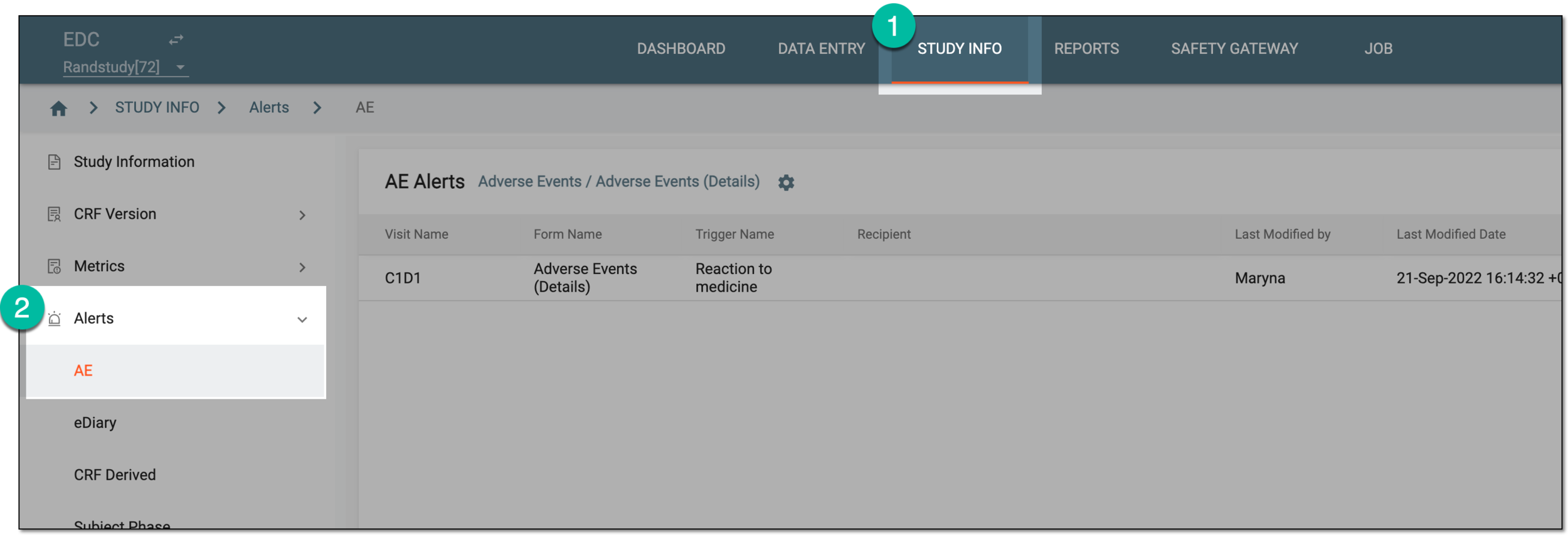Click the home breadcrumb icon
The width and height of the screenshot is (1568, 535).
[x=58, y=109]
